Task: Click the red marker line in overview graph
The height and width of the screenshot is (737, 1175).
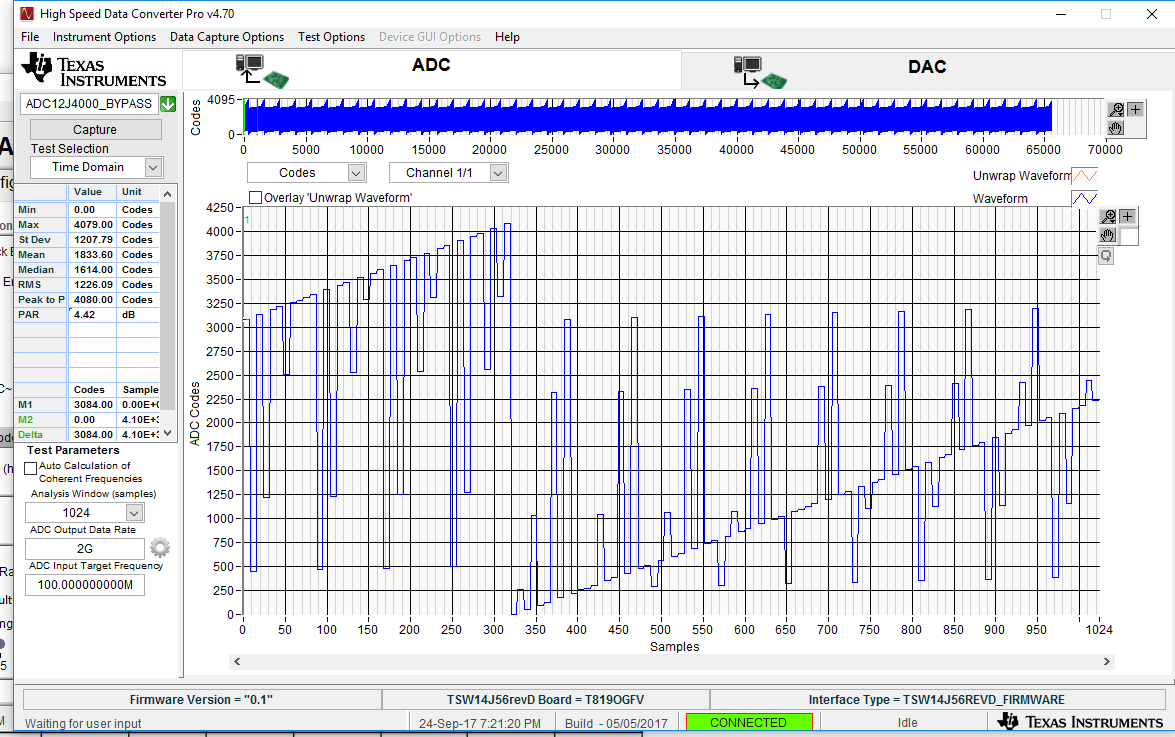Action: pos(258,117)
